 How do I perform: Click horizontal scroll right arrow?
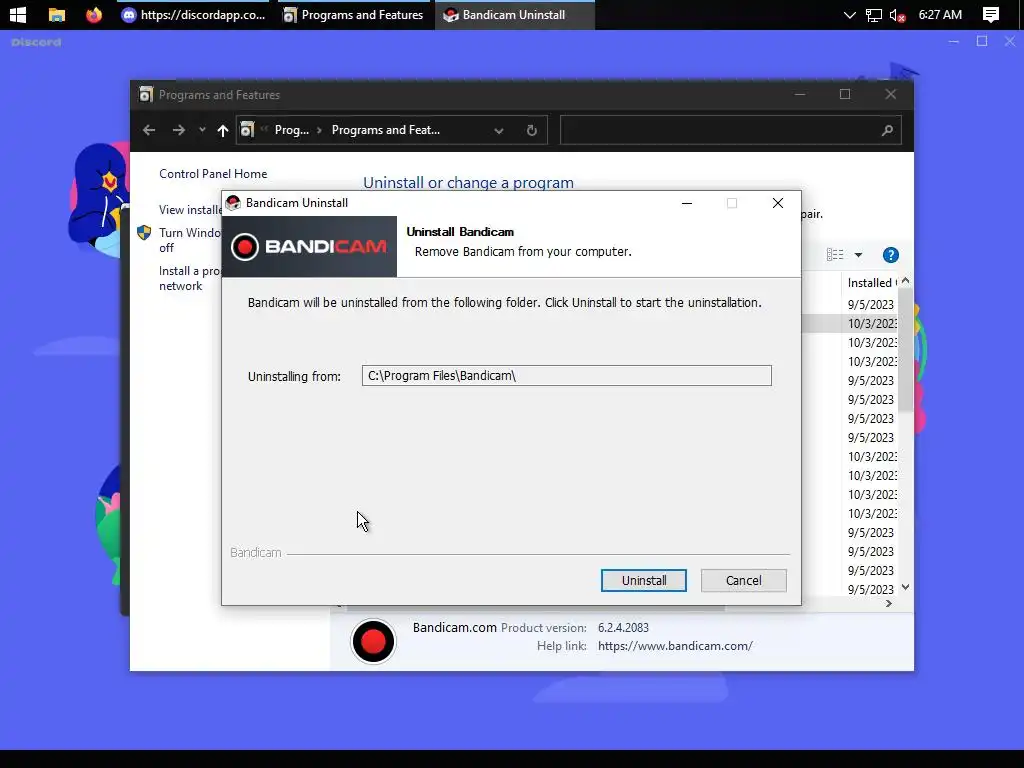[888, 603]
